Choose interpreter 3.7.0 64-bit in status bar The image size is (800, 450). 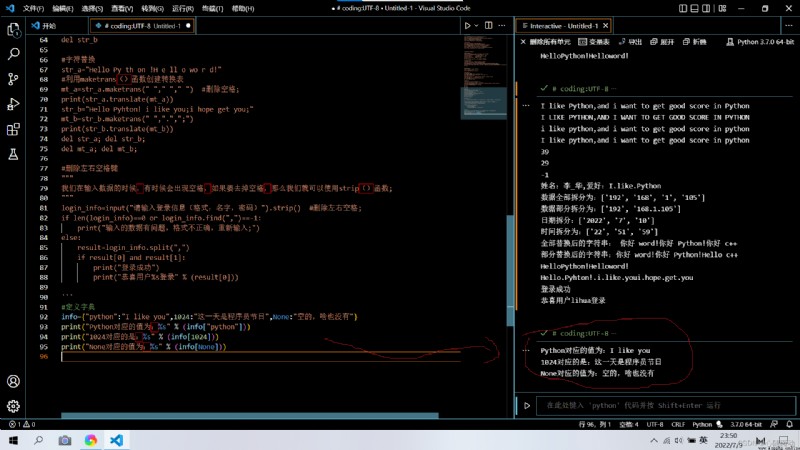[x=745, y=424]
